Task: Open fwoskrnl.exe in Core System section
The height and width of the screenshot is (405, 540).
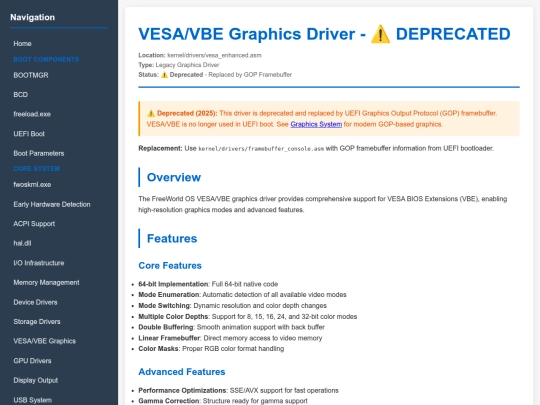Action: click(32, 185)
